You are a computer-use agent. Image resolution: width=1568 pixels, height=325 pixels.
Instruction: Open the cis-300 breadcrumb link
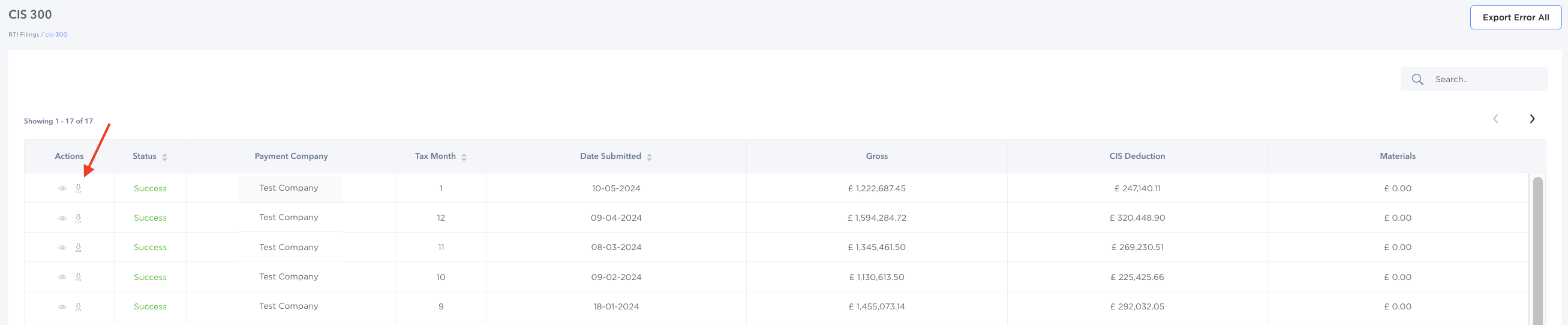pos(56,35)
